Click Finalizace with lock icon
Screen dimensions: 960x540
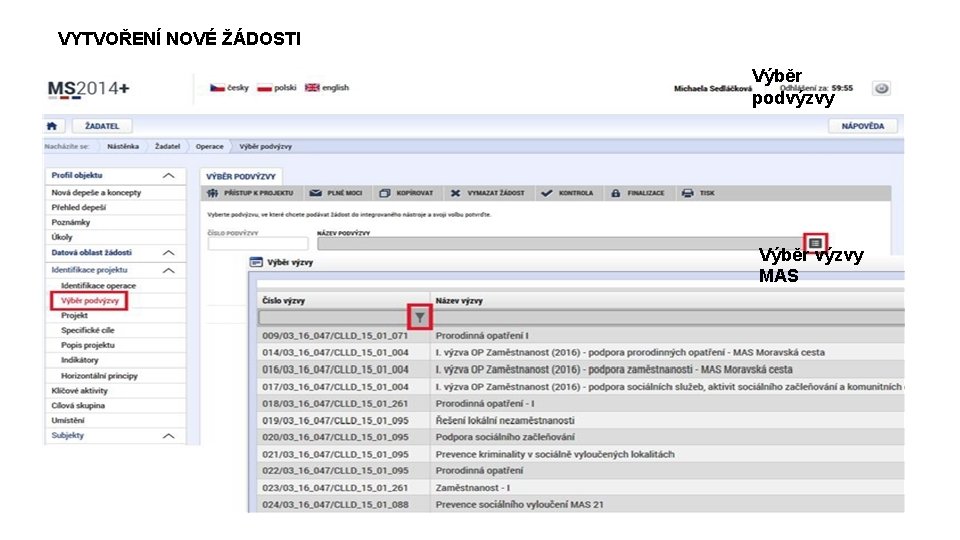click(x=637, y=193)
